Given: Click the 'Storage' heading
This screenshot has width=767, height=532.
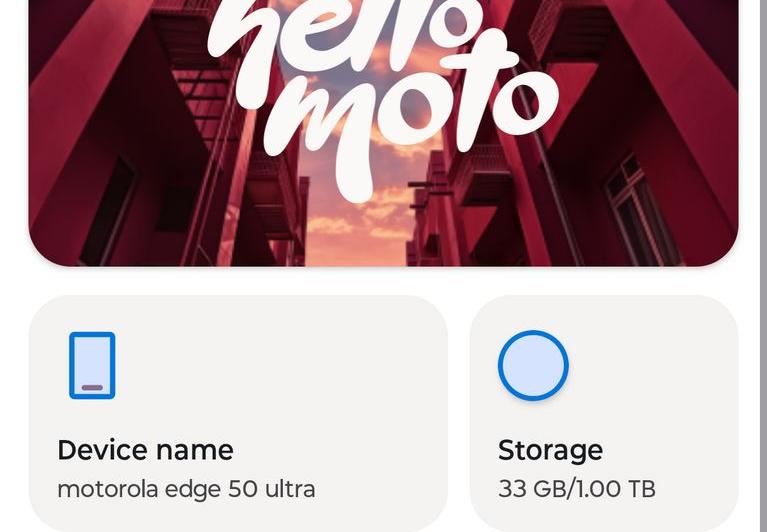Looking at the screenshot, I should point(550,450).
